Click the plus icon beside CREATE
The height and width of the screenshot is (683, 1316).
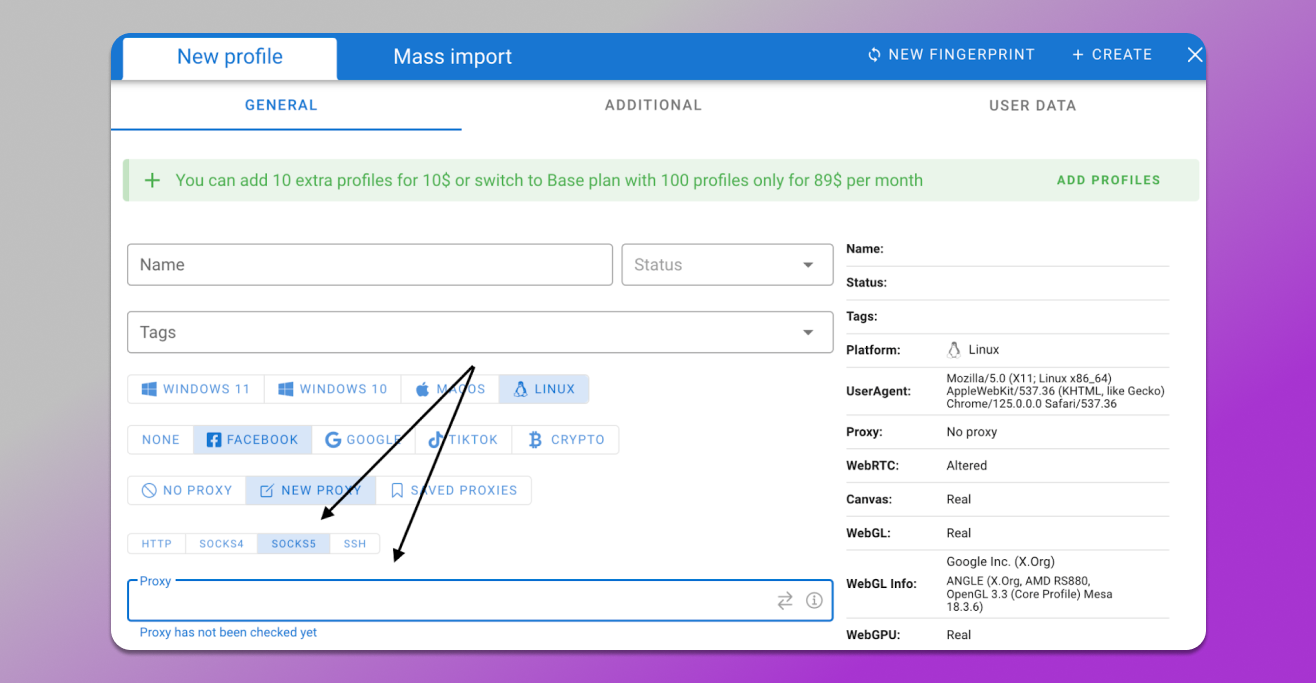(1078, 55)
